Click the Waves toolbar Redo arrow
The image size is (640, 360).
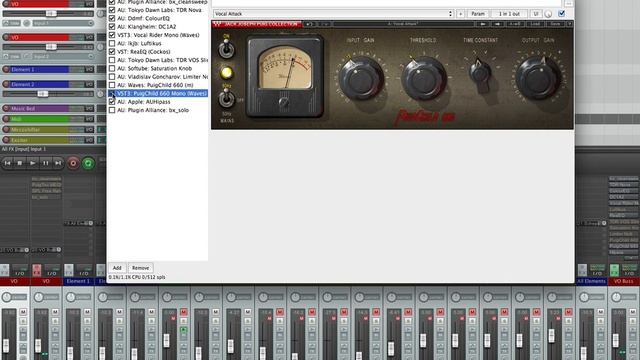point(324,24)
